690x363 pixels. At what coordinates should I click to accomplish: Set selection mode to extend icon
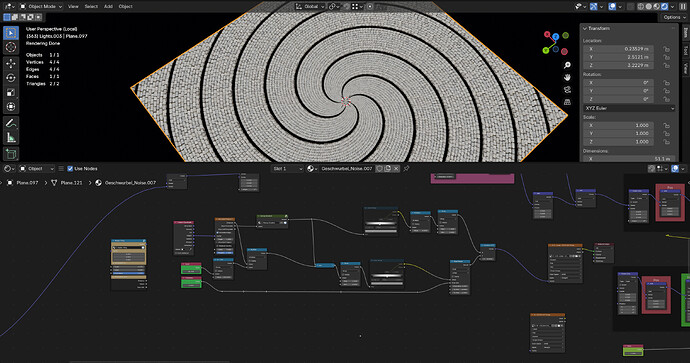tap(15, 17)
